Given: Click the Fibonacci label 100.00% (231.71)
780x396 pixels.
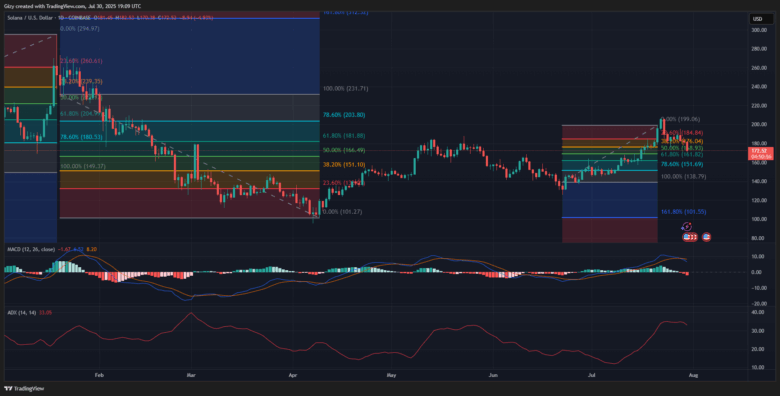Looking at the screenshot, I should [345, 89].
